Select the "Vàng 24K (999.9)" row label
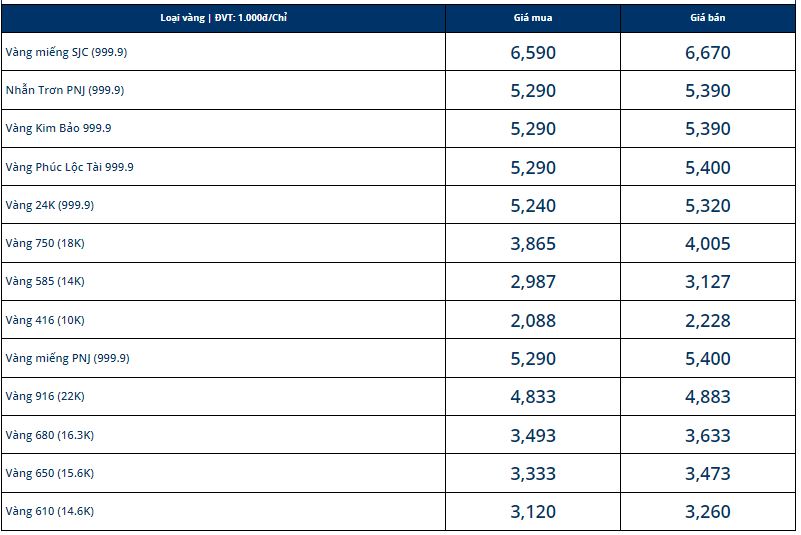Screen dimensions: 801x535 pos(49,205)
